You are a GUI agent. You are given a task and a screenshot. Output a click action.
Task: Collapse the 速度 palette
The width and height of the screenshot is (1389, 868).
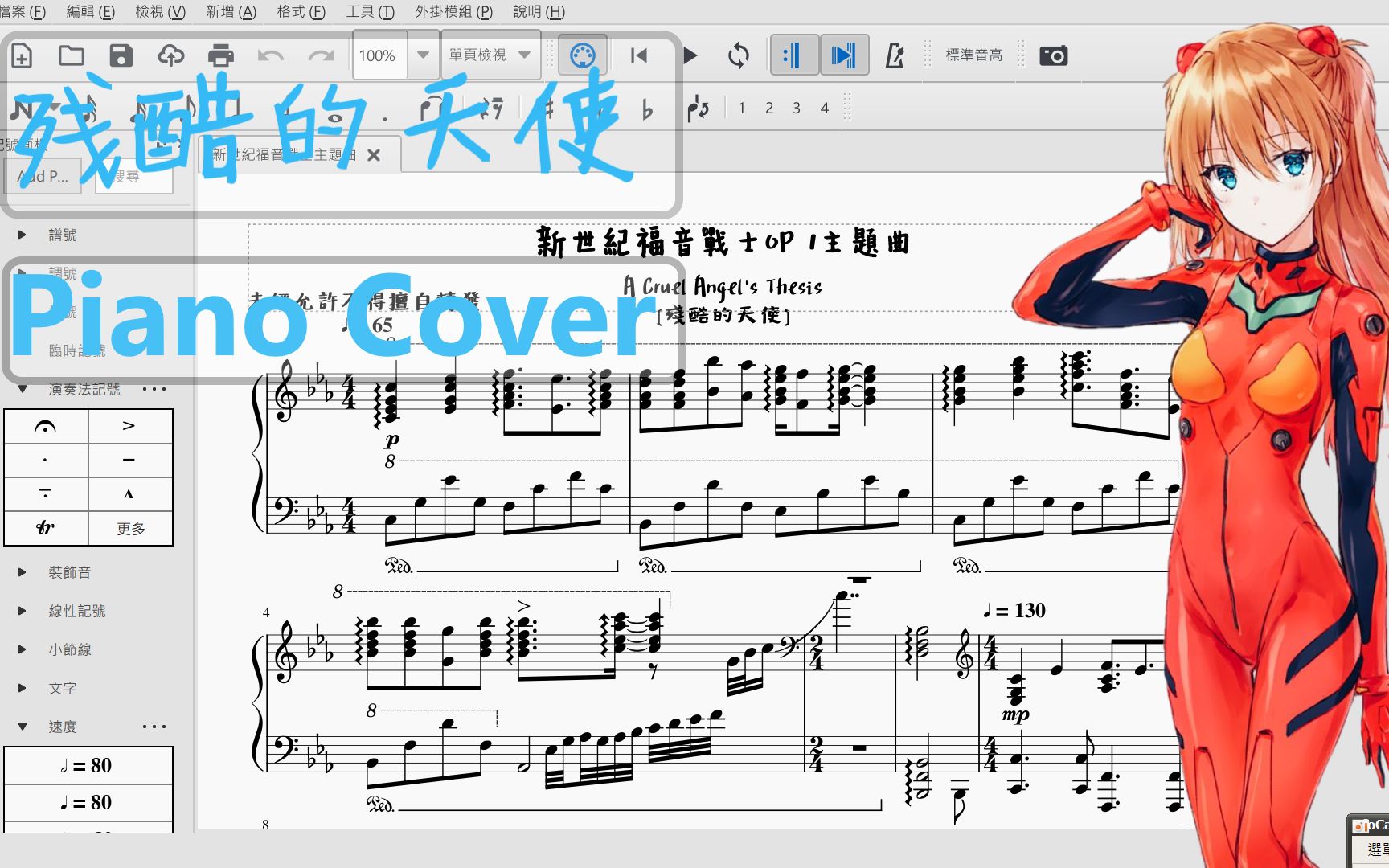pyautogui.click(x=23, y=727)
